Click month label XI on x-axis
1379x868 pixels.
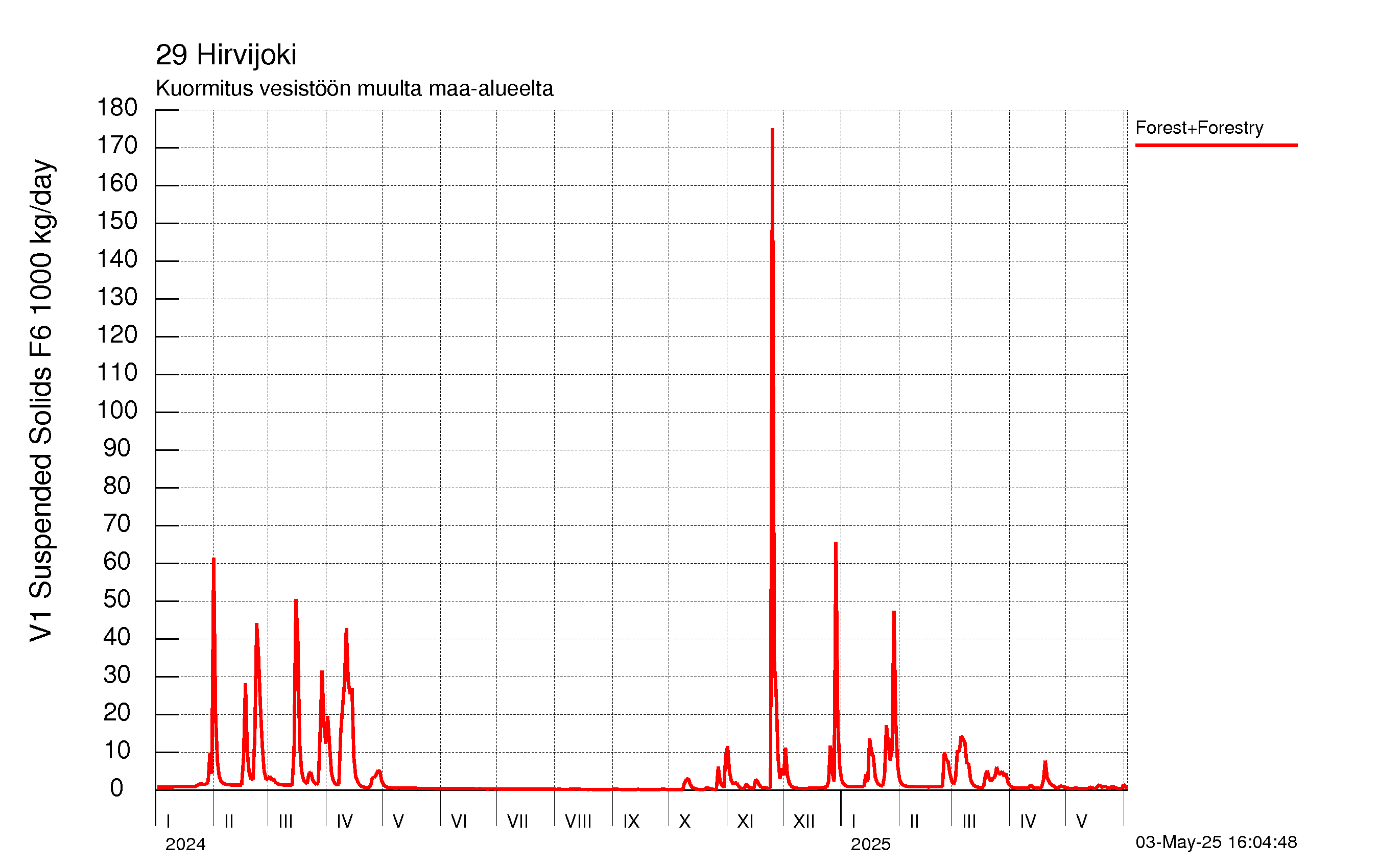pos(745,822)
